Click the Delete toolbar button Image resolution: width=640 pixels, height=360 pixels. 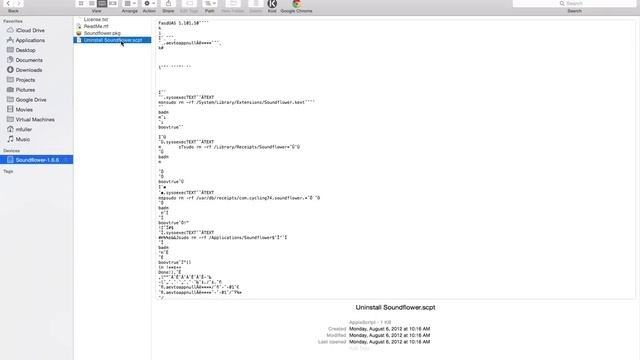click(x=256, y=3)
